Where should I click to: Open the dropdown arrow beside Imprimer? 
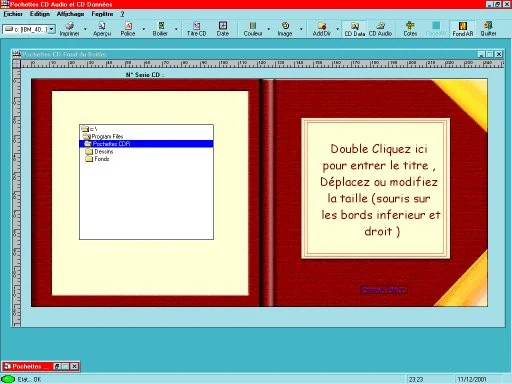[x=85, y=29]
